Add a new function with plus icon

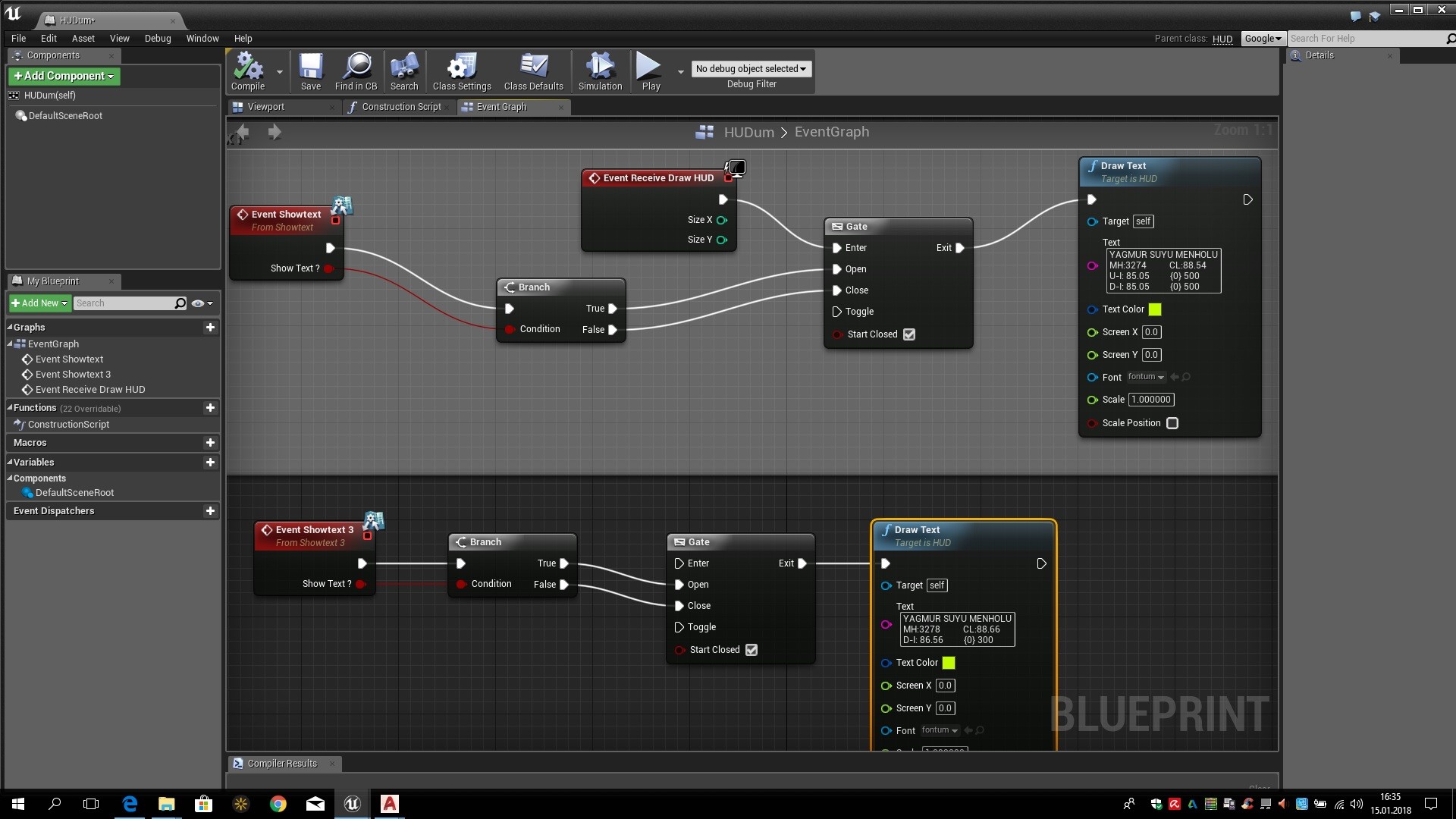tap(210, 408)
